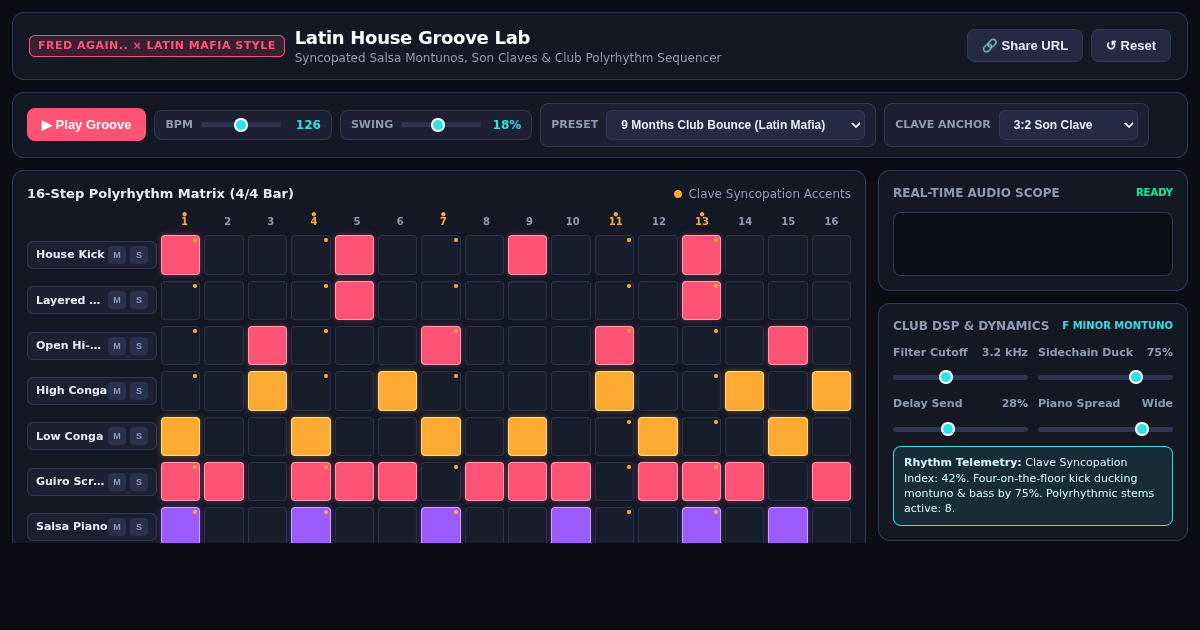
Task: Adjust the Sidechain Duck slider
Action: [x=1105, y=377]
